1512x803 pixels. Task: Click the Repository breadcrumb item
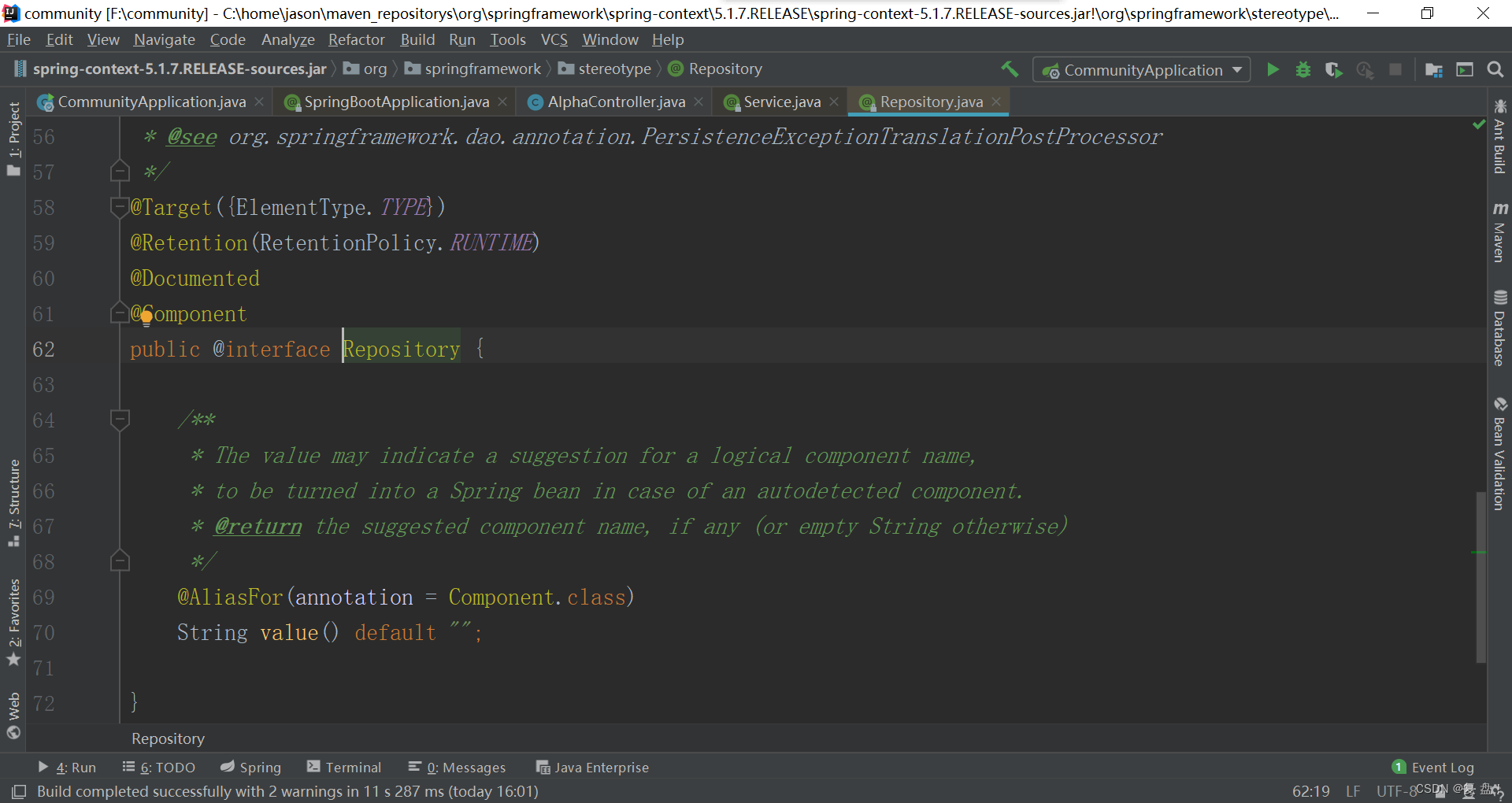click(715, 69)
